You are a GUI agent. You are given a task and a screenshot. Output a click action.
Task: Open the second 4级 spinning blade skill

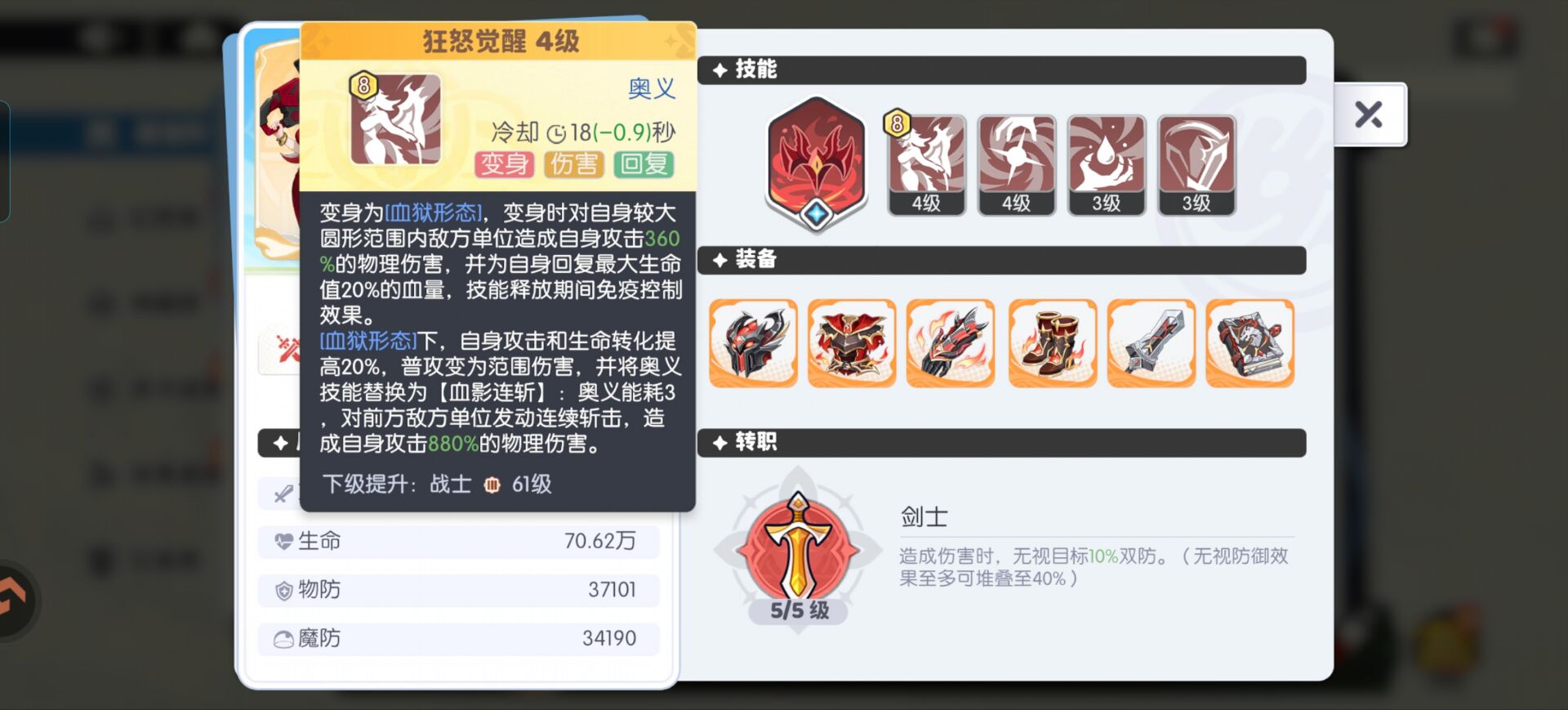[1016, 164]
